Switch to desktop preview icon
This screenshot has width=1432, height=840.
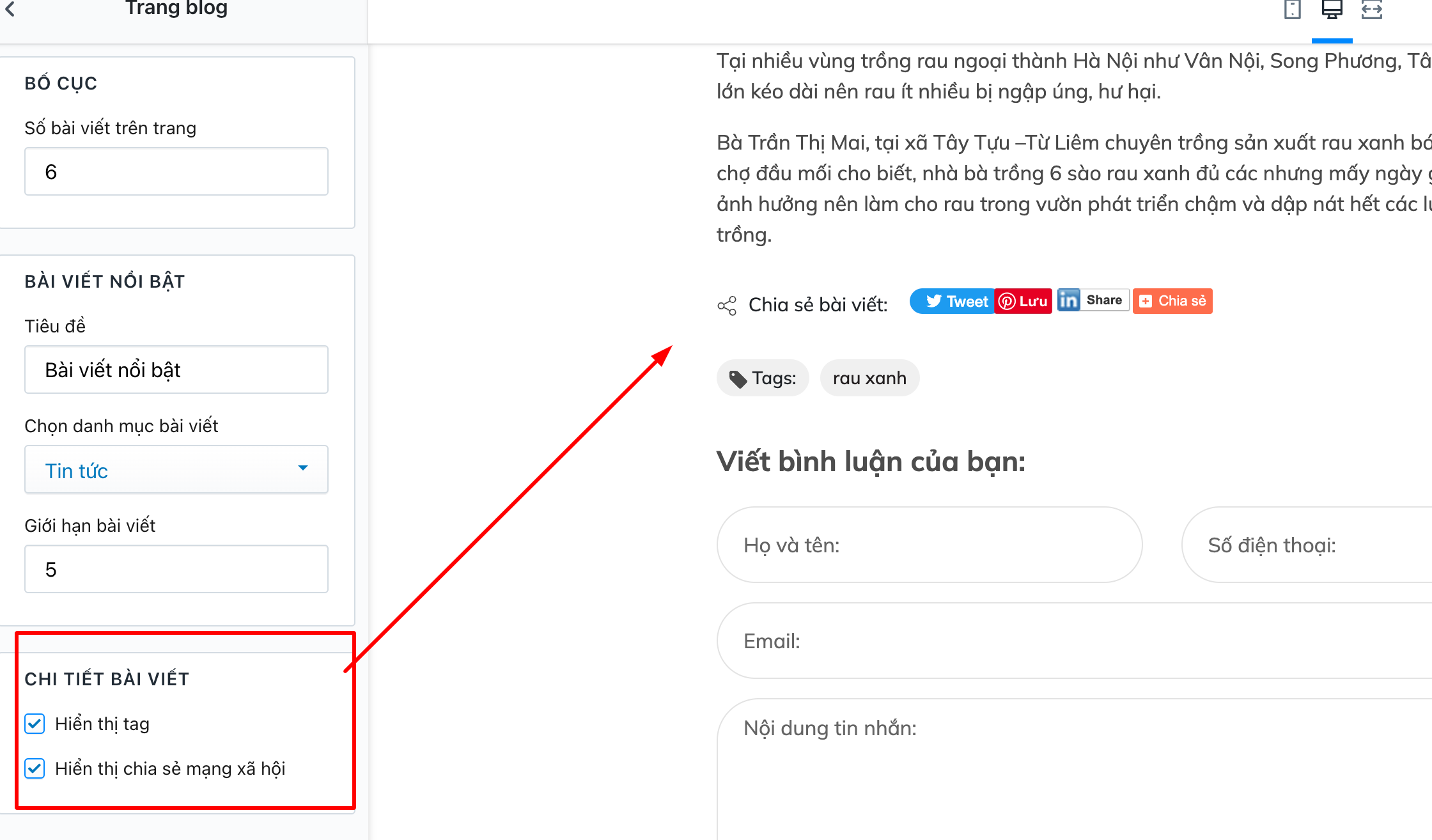pos(1332,10)
